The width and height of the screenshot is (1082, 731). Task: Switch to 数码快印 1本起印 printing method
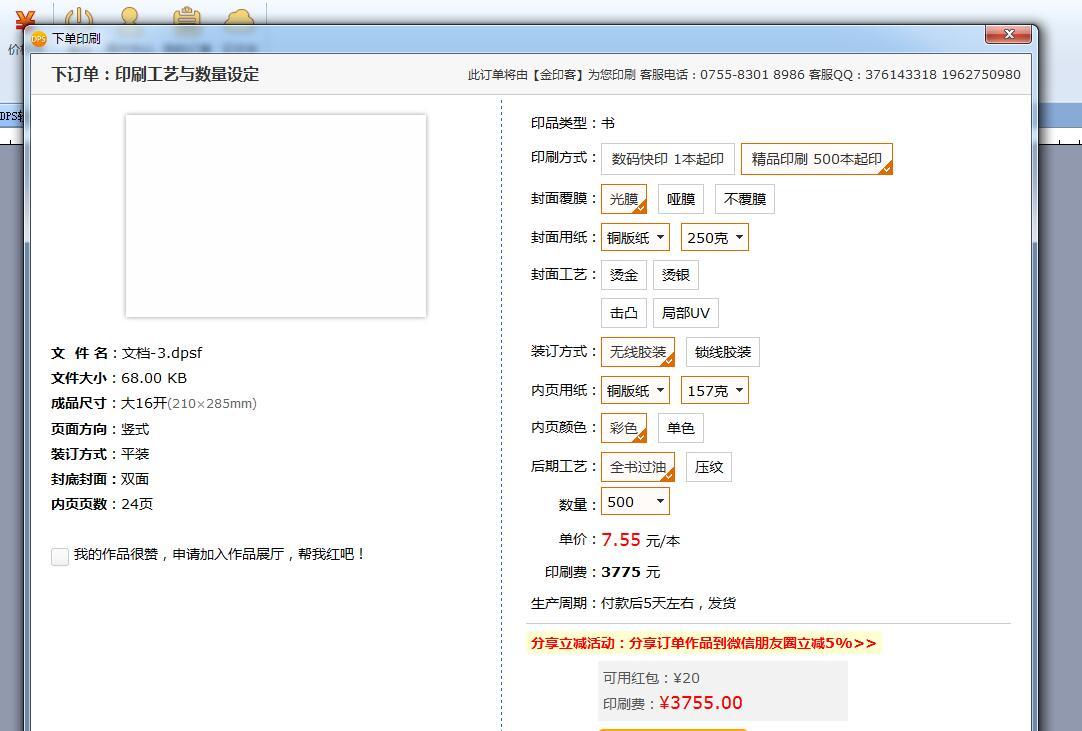tap(667, 160)
